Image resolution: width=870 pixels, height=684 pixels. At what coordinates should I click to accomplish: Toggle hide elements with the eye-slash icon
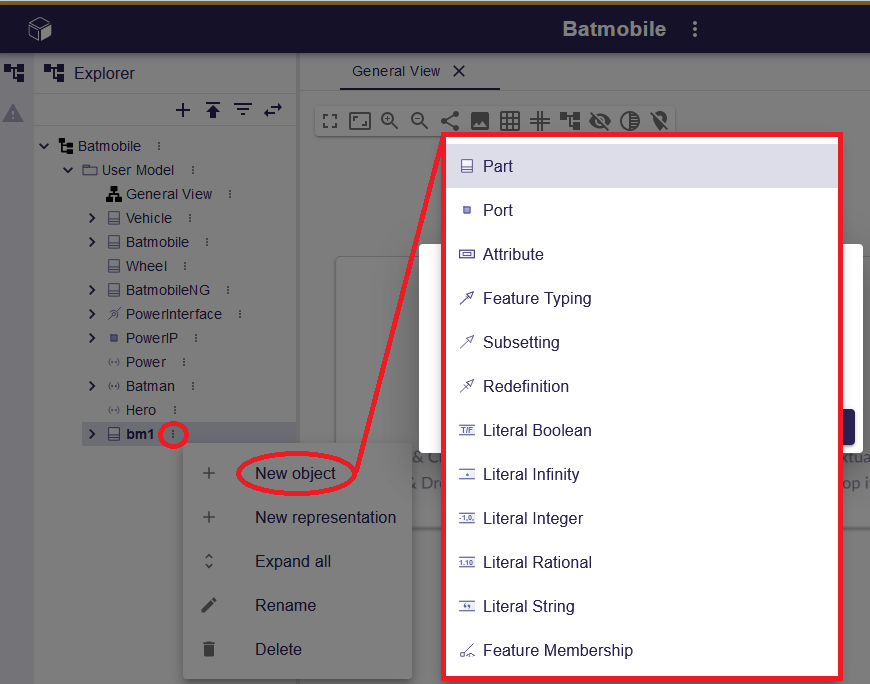pos(600,121)
